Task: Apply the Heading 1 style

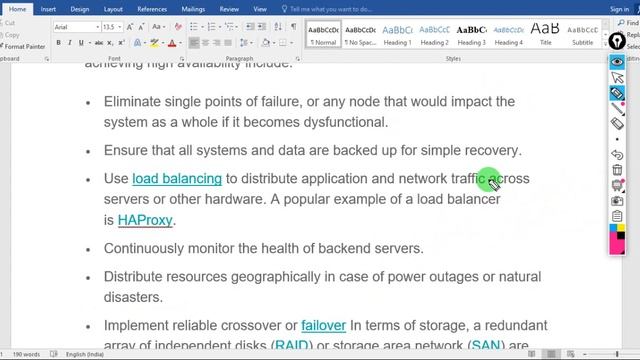Action: [397, 35]
